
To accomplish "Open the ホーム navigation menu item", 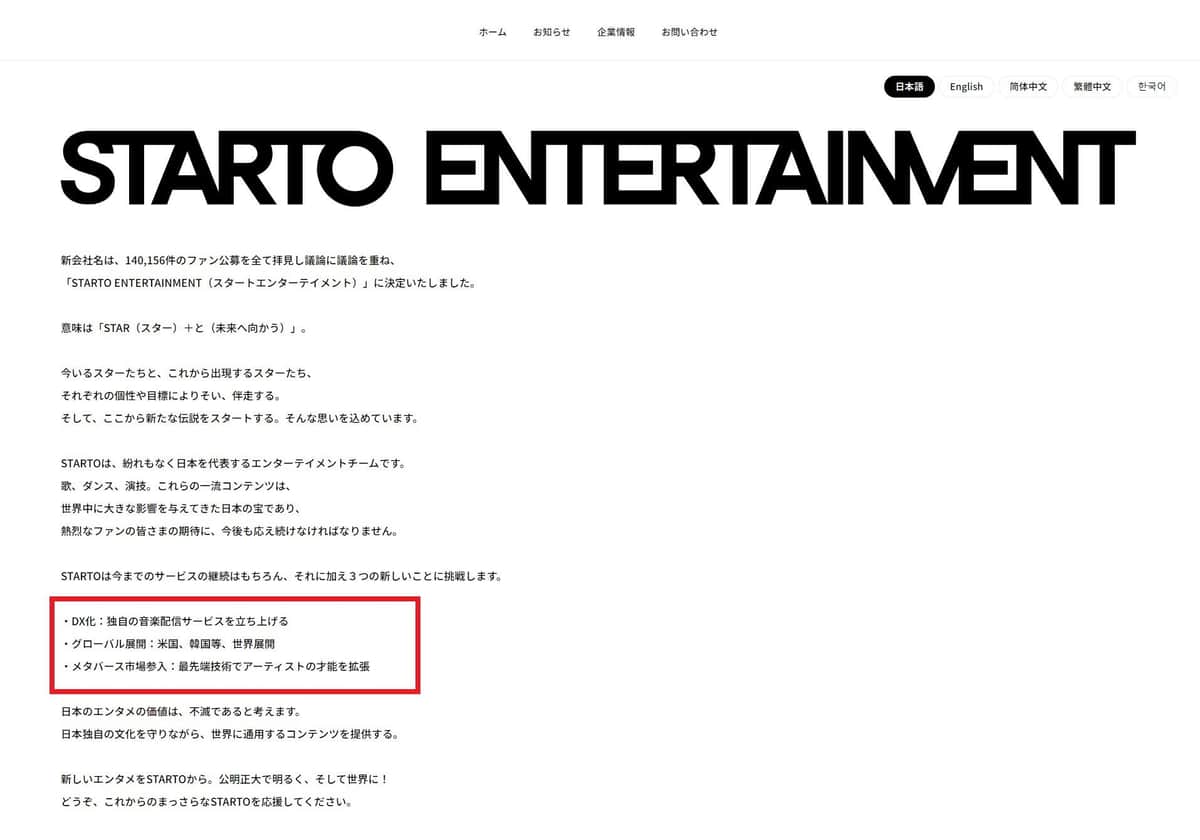I will (x=491, y=31).
